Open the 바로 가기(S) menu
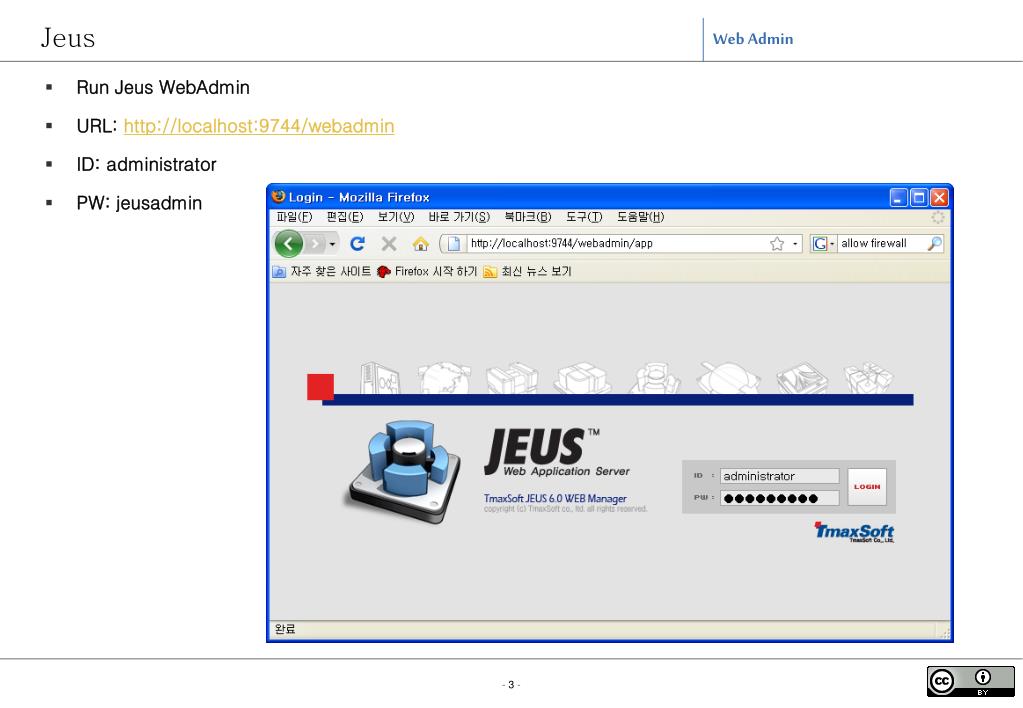The width and height of the screenshot is (1023, 708). pos(459,217)
